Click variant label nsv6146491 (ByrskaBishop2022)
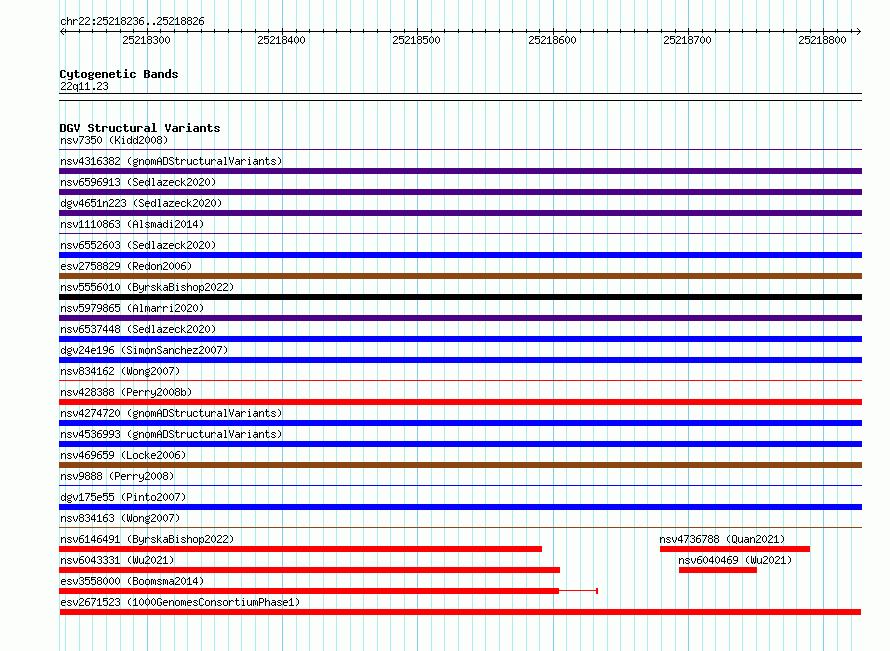 147,539
